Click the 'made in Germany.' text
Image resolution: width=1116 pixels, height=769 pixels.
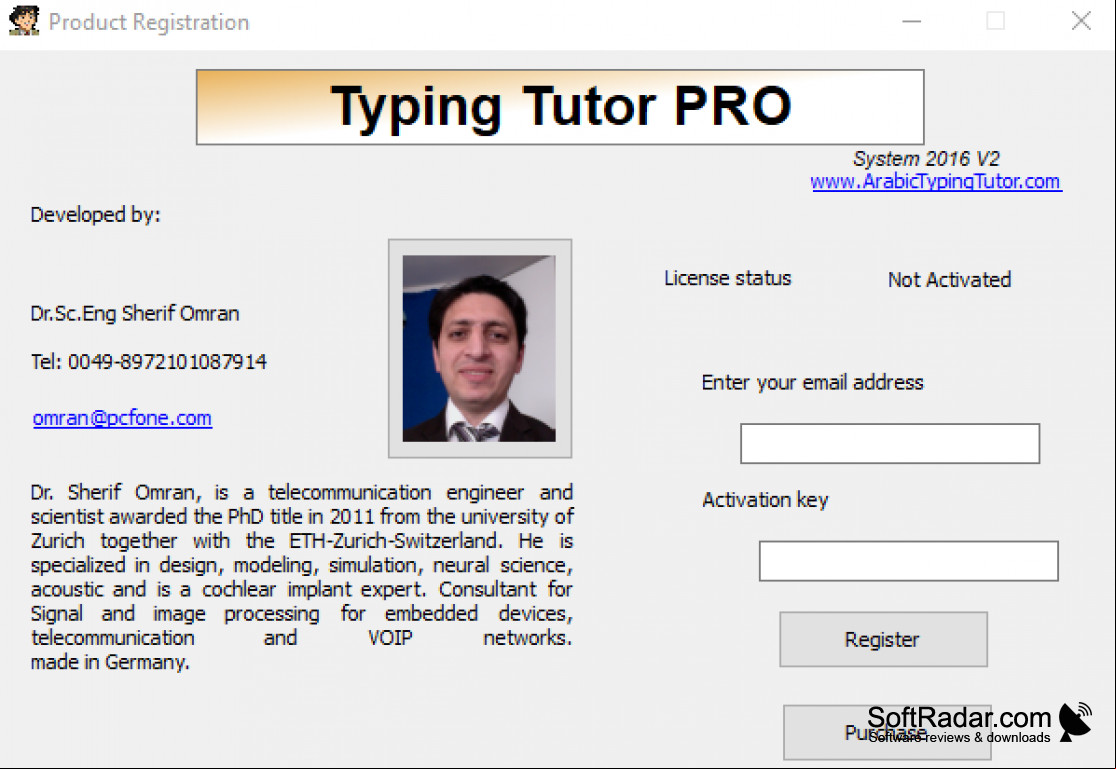tap(110, 662)
